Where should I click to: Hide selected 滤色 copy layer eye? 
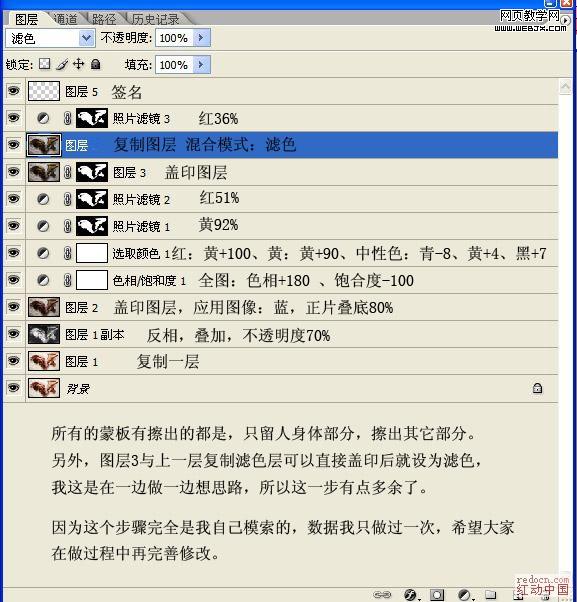[13, 145]
